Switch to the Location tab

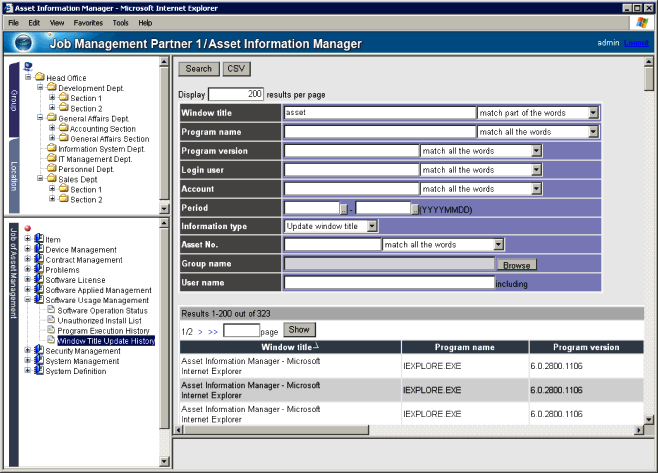[14, 174]
